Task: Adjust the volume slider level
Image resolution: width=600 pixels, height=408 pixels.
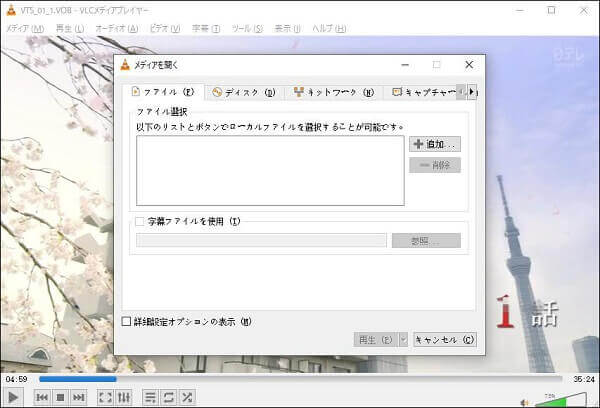Action: point(561,400)
